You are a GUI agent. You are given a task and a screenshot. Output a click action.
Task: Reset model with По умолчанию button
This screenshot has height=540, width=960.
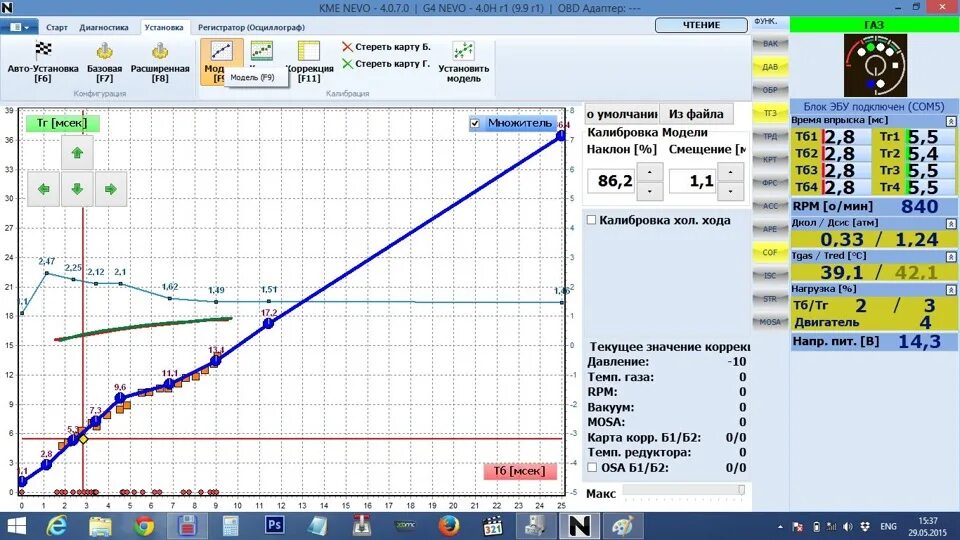[621, 114]
